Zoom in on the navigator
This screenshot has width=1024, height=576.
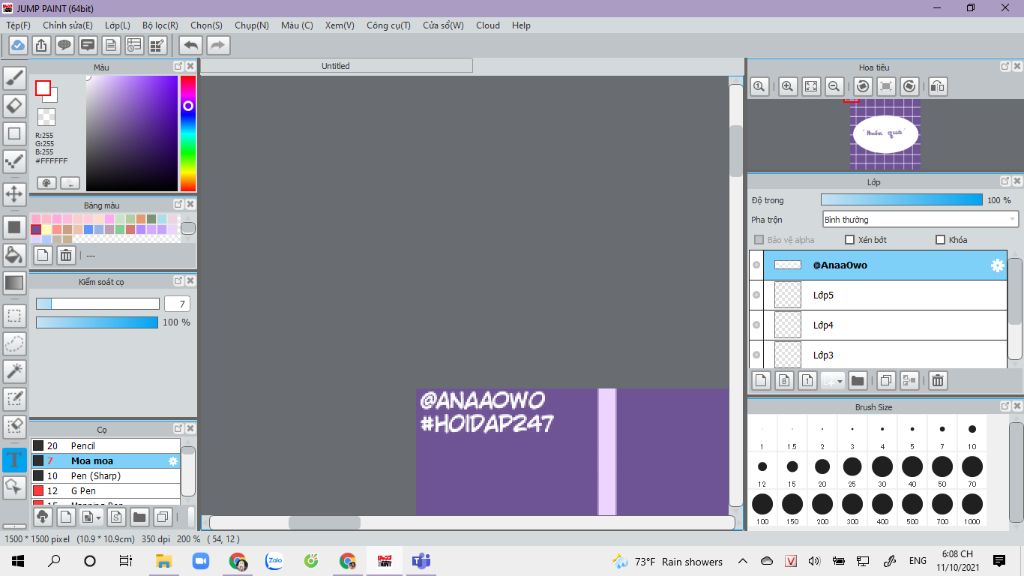coord(788,86)
